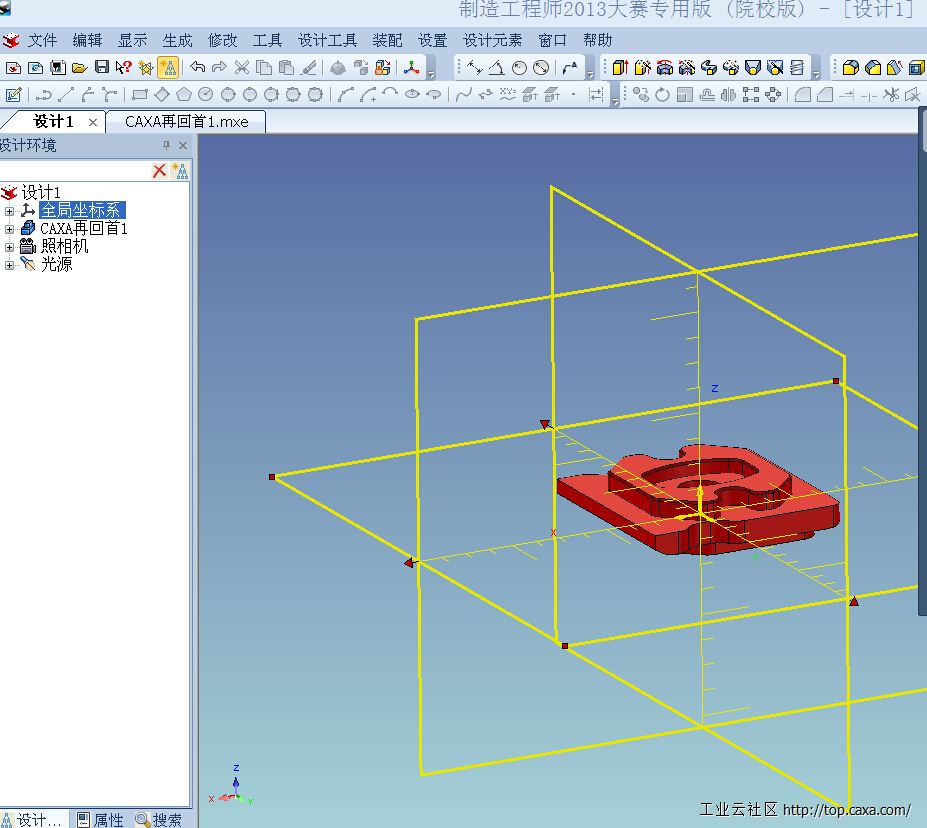
Task: Open the 设计工具 menu
Action: (x=327, y=40)
